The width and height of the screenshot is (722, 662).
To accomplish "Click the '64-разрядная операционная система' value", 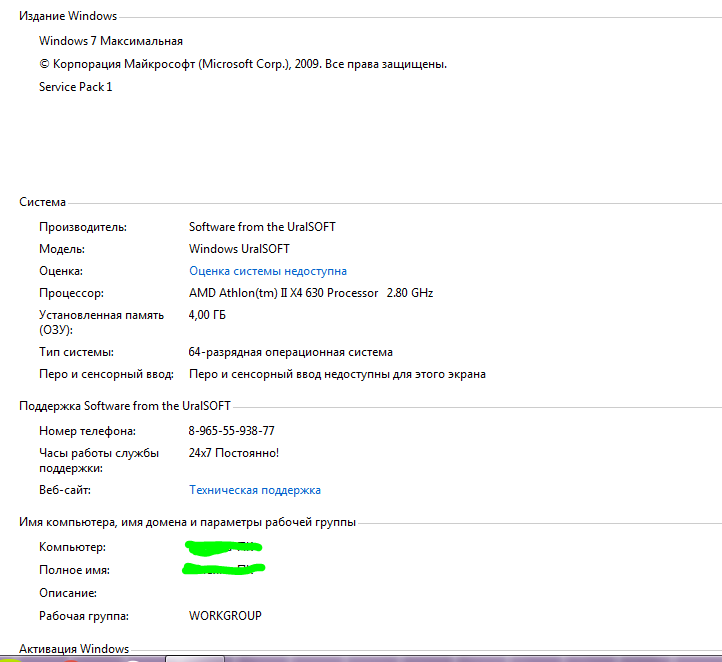I will pyautogui.click(x=291, y=352).
